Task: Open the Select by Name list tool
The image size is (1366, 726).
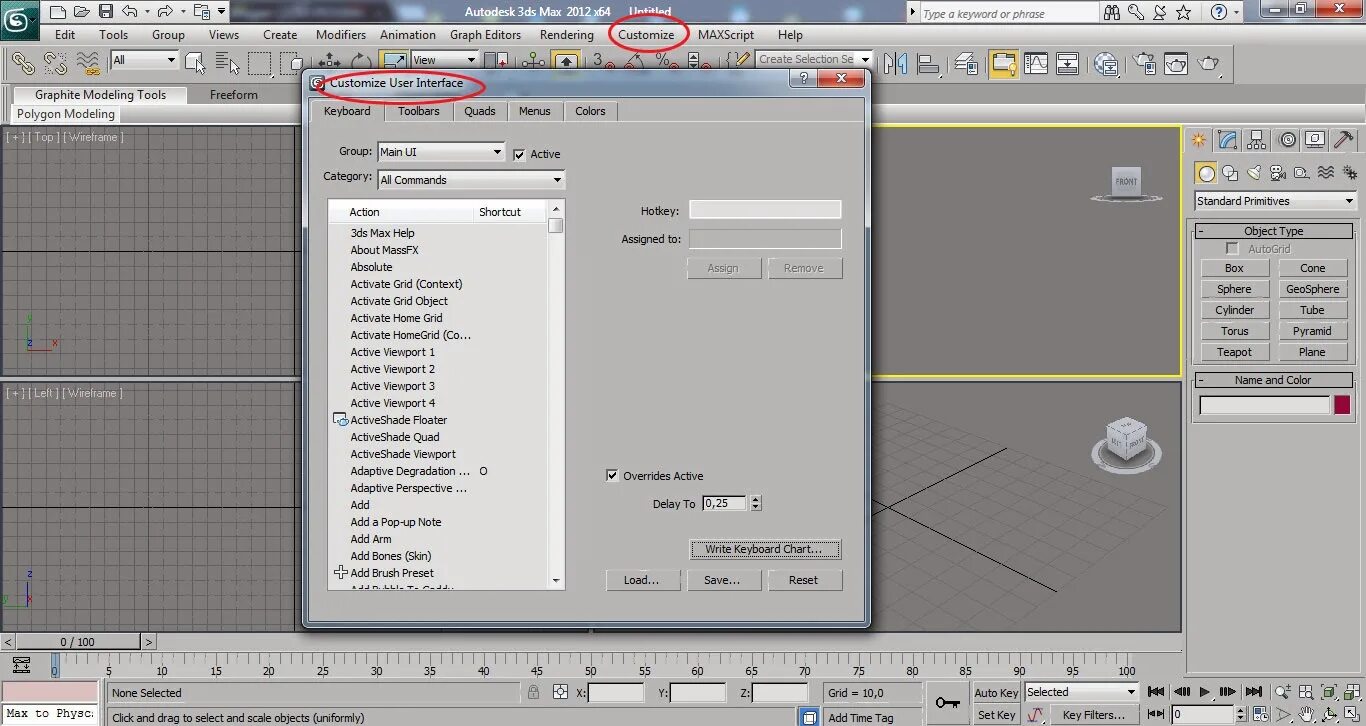Action: [x=227, y=63]
